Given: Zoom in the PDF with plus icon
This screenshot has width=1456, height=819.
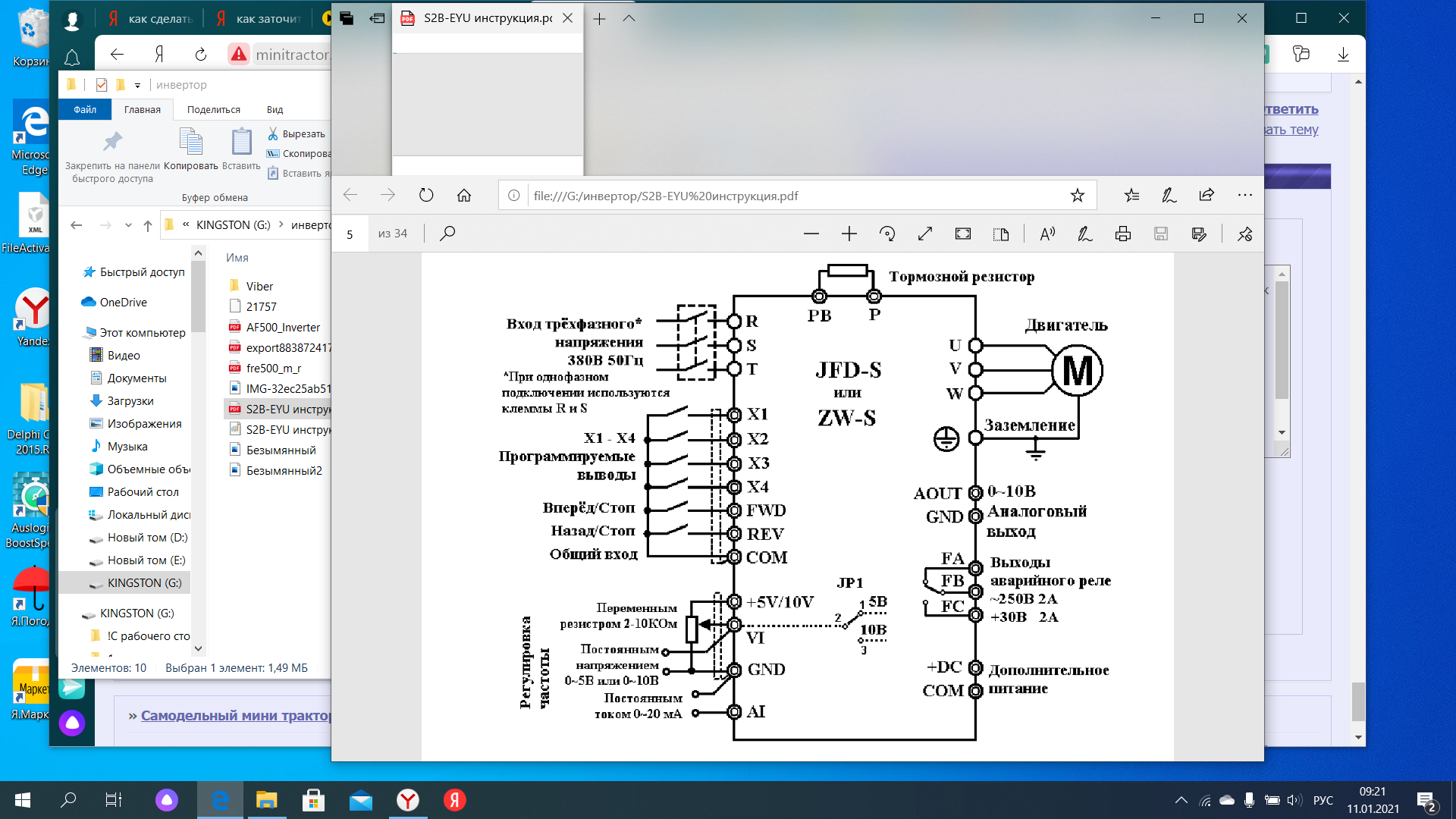Looking at the screenshot, I should point(849,234).
